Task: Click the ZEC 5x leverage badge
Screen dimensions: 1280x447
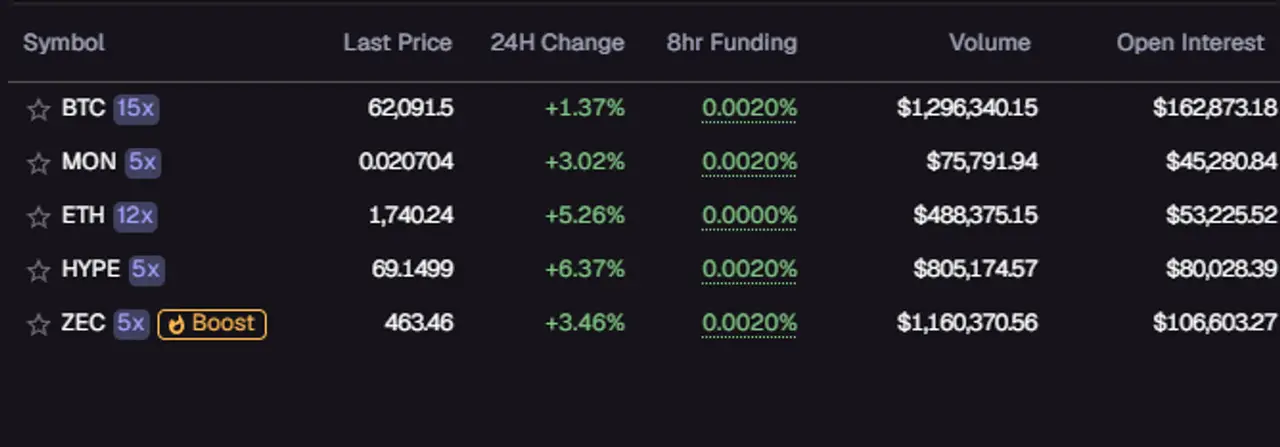Action: click(x=131, y=324)
